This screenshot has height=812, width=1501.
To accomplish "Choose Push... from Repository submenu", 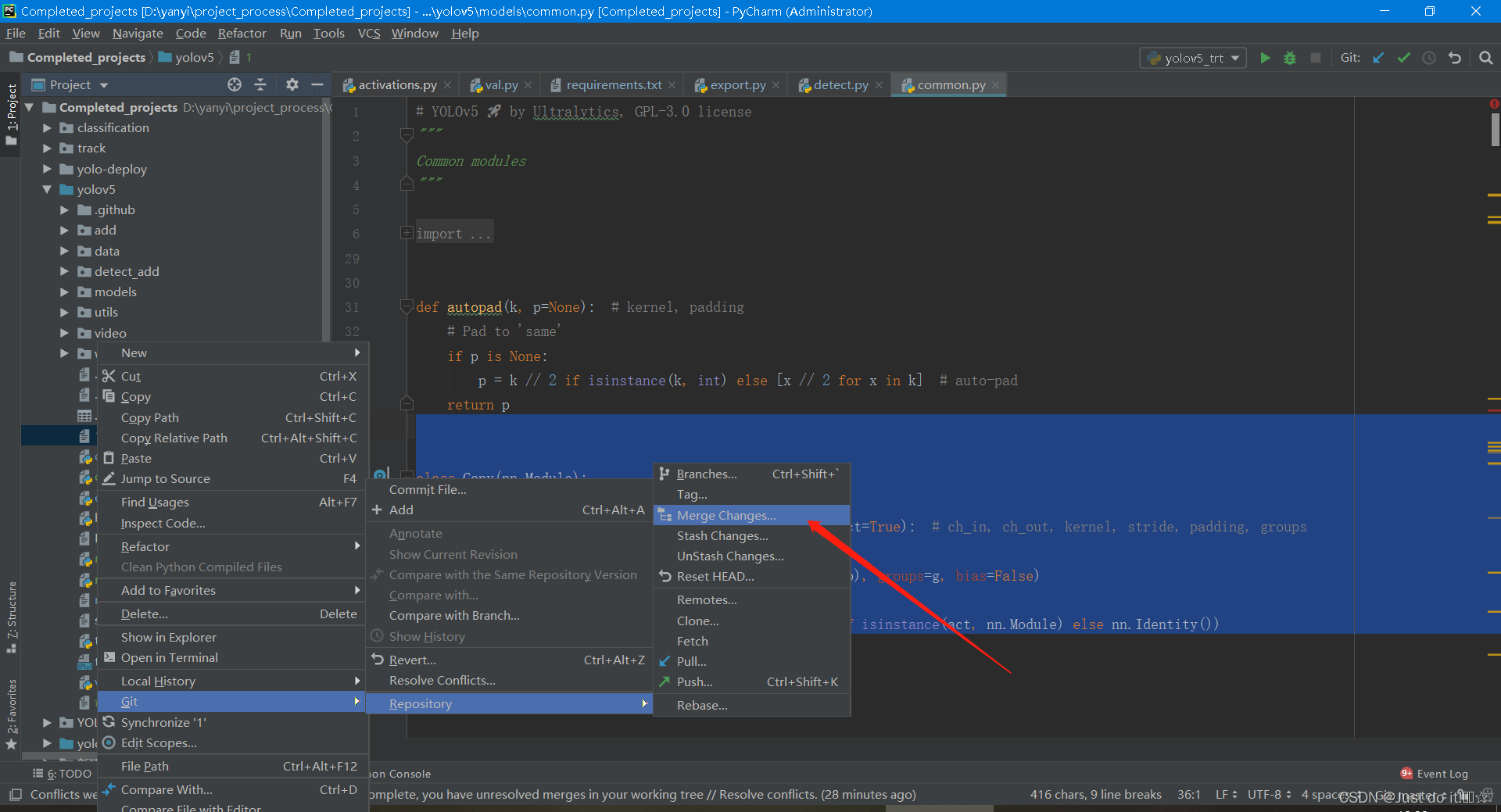I will (751, 681).
